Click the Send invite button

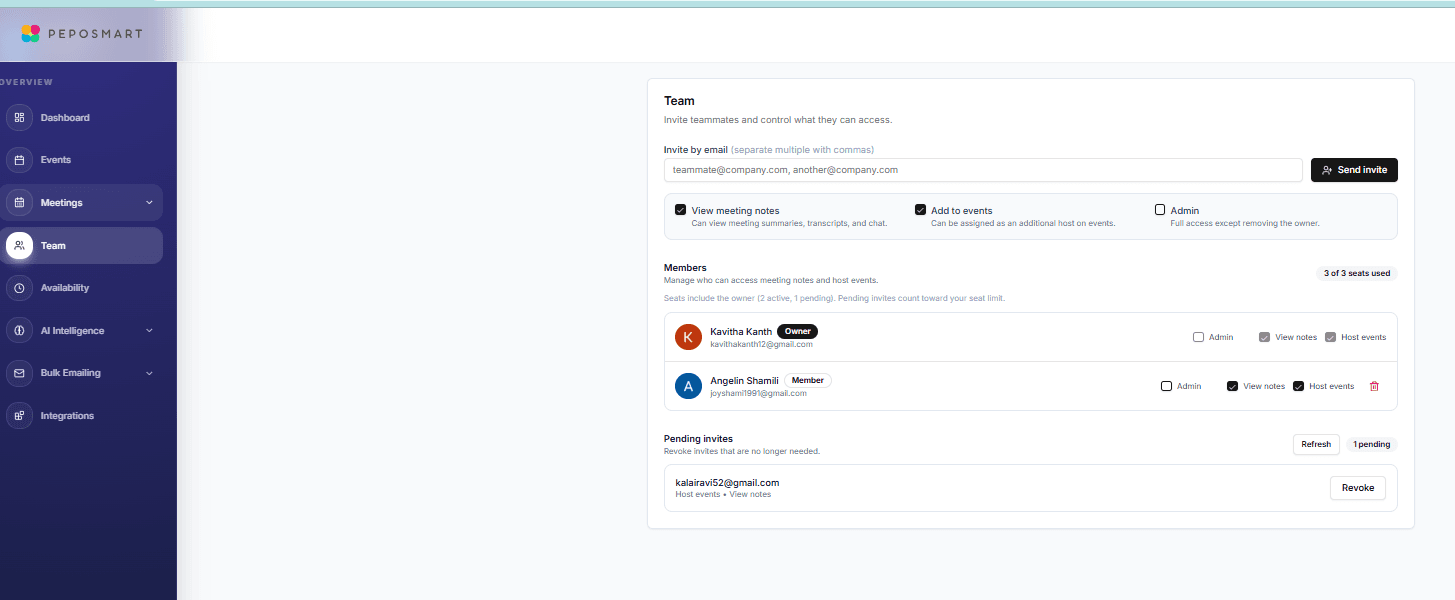(1354, 170)
